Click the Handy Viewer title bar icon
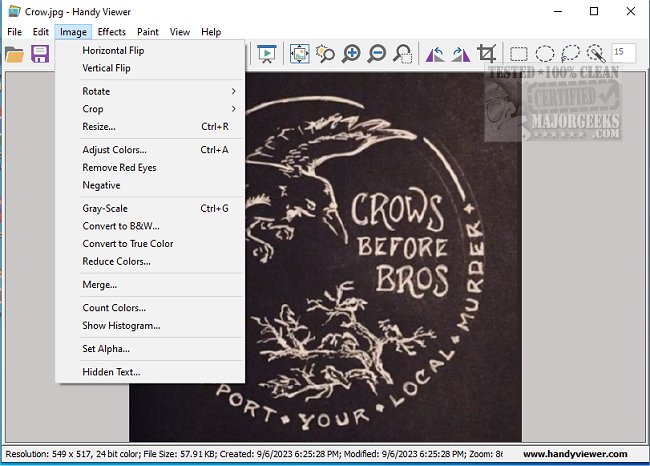 (14, 11)
